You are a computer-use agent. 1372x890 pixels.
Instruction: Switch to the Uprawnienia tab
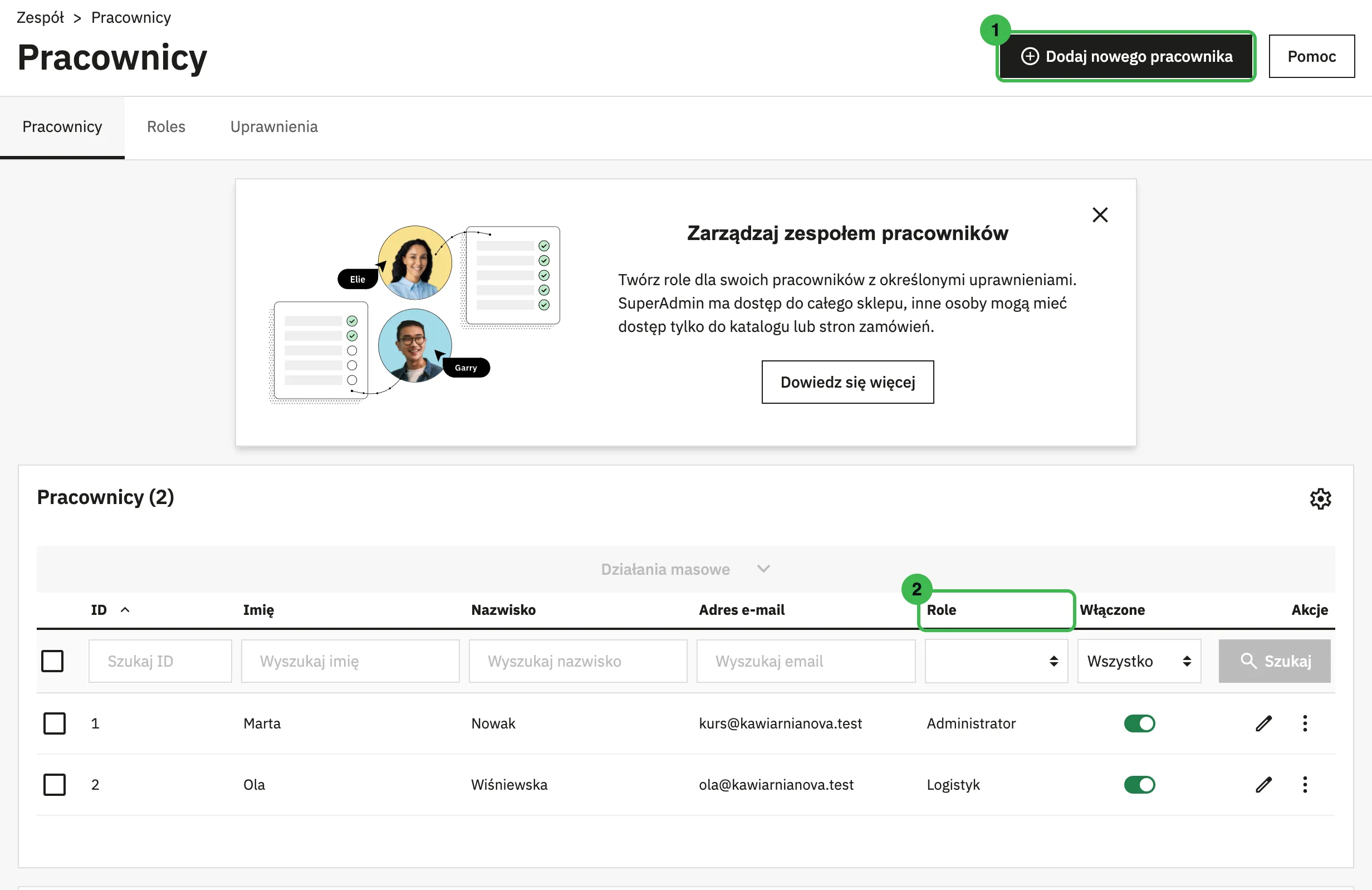click(x=274, y=127)
